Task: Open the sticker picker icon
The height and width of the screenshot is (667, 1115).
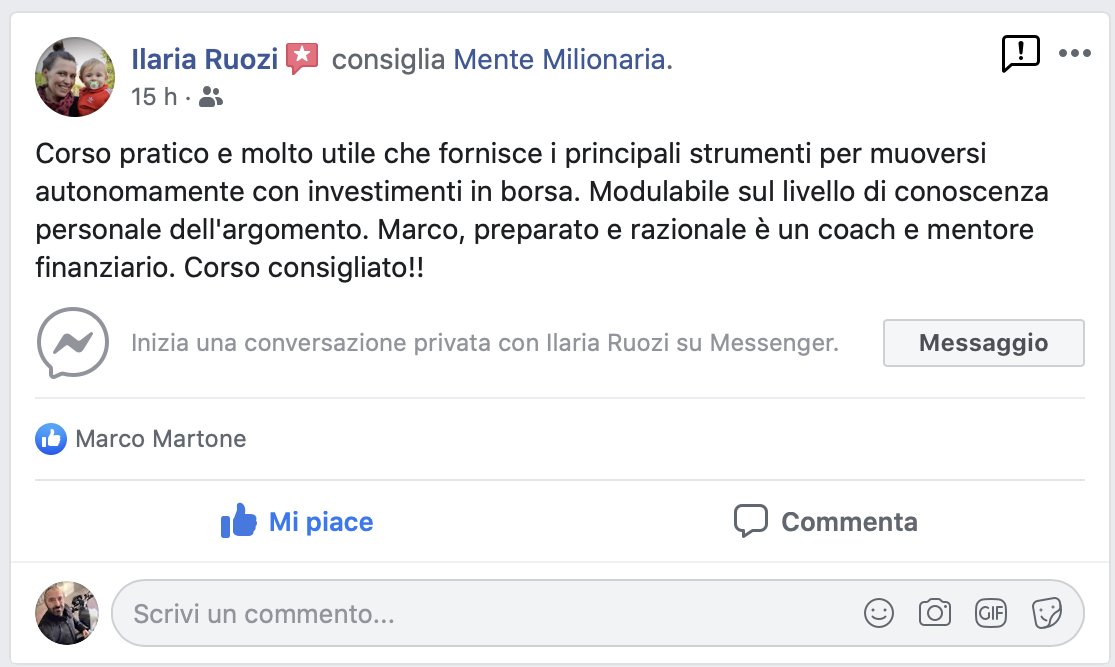Action: pyautogui.click(x=1046, y=613)
